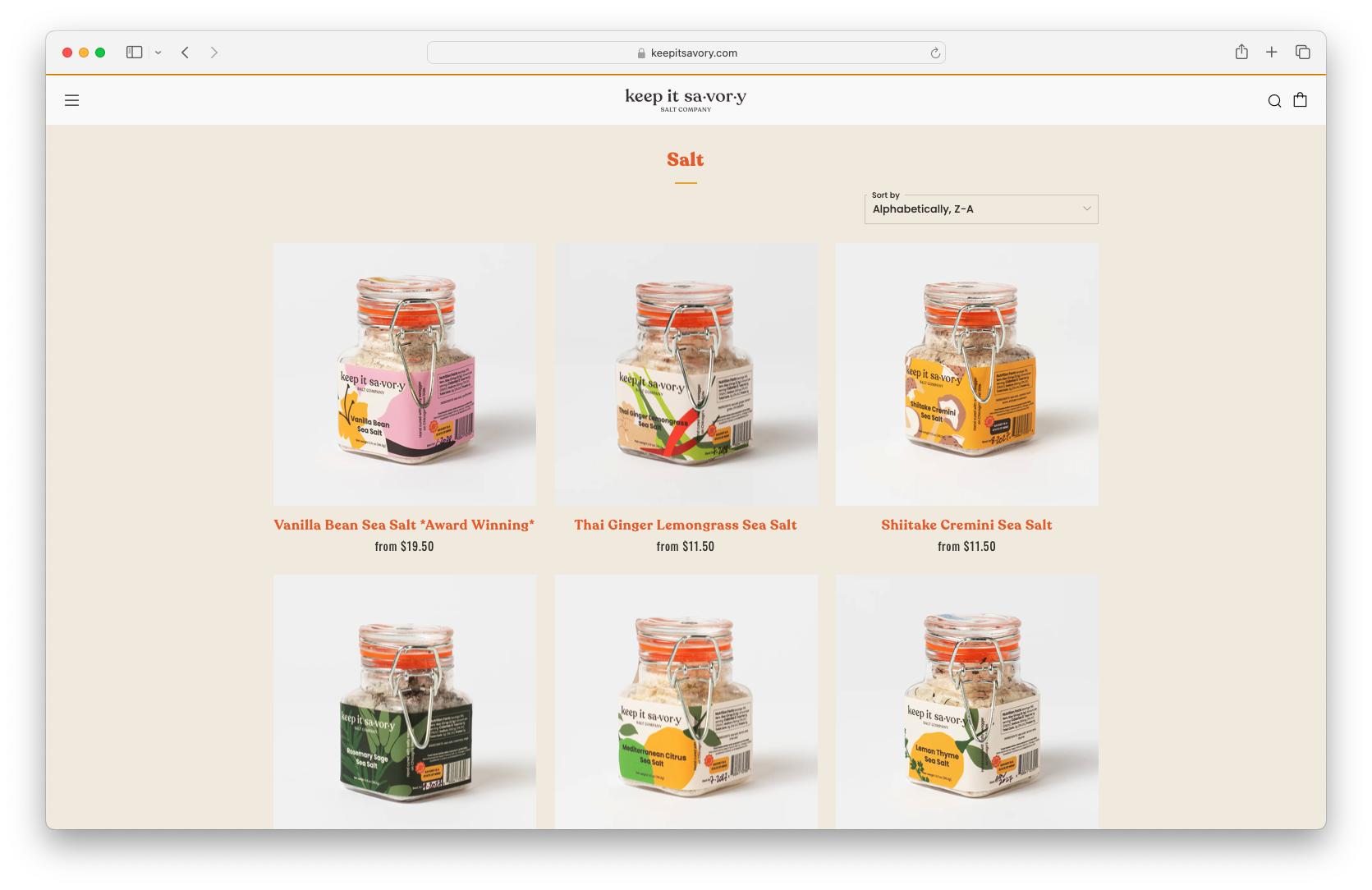Open the hamburger navigation menu
Screen dimensions: 1372x890
pos(72,100)
